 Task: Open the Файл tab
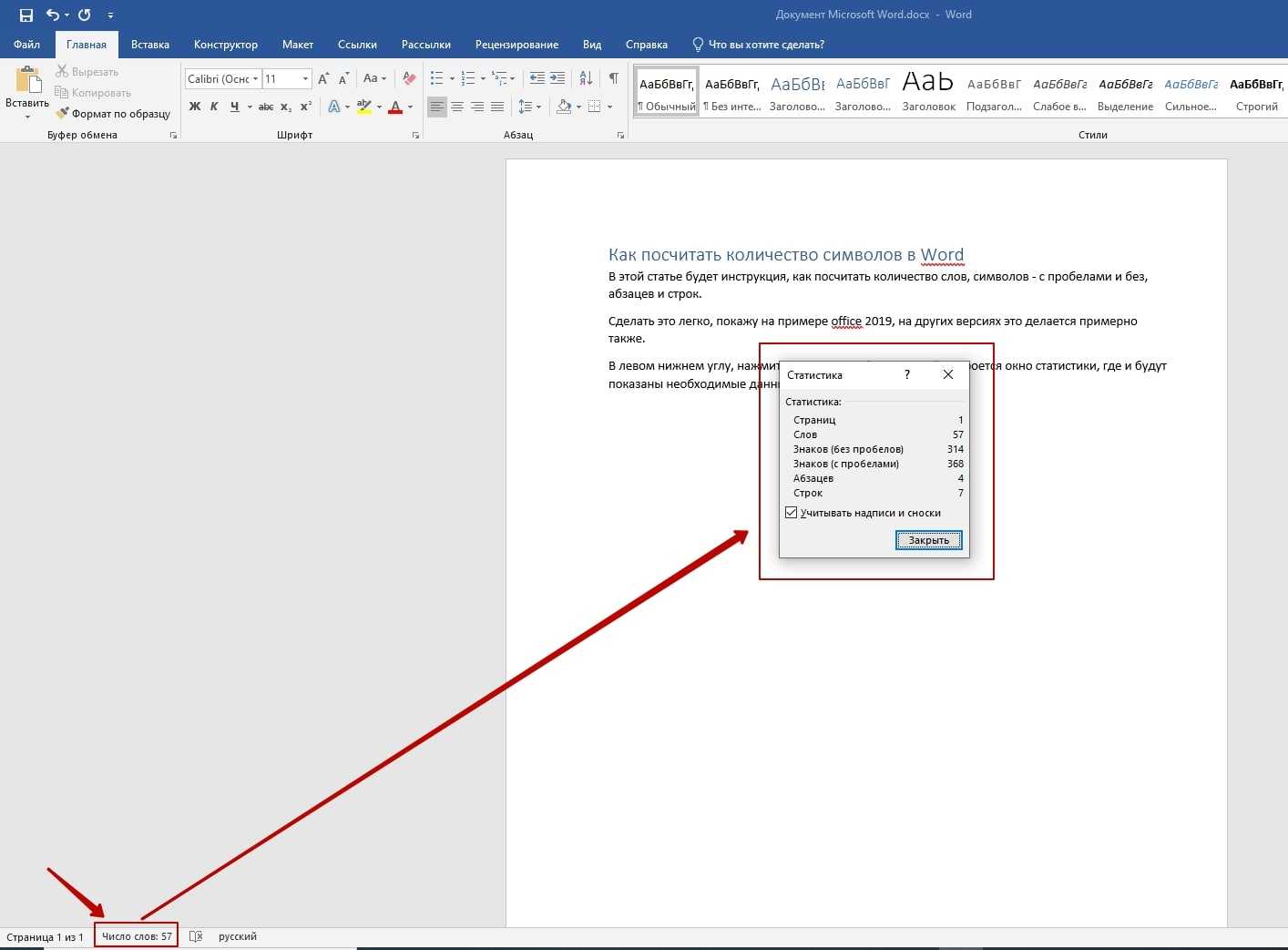pos(26,45)
